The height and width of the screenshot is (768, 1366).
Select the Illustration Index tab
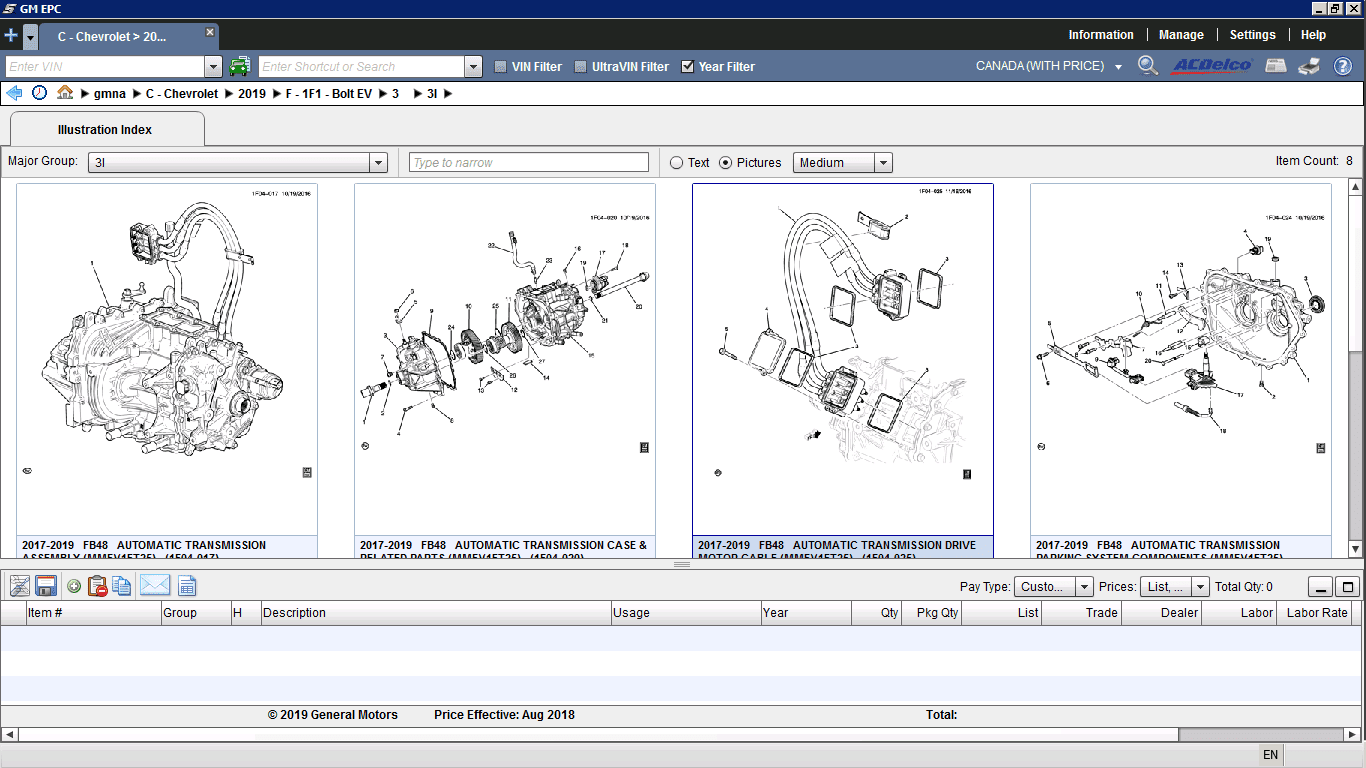tap(105, 130)
